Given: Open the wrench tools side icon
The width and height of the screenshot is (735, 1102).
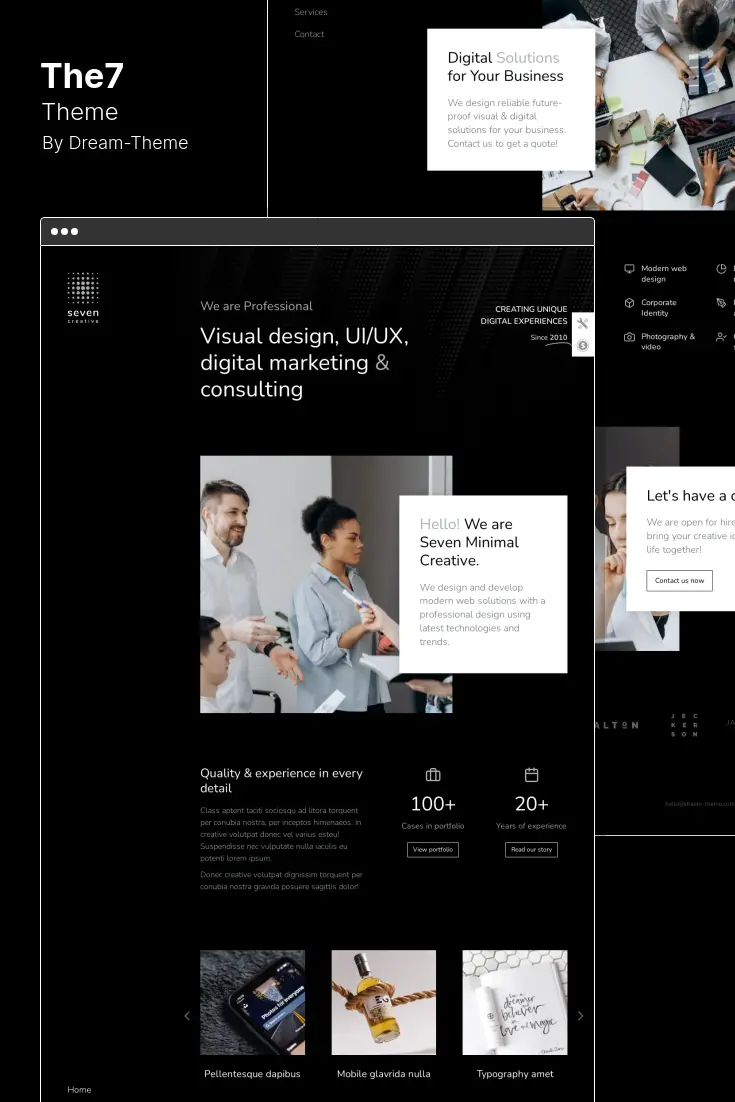Looking at the screenshot, I should click(x=583, y=323).
